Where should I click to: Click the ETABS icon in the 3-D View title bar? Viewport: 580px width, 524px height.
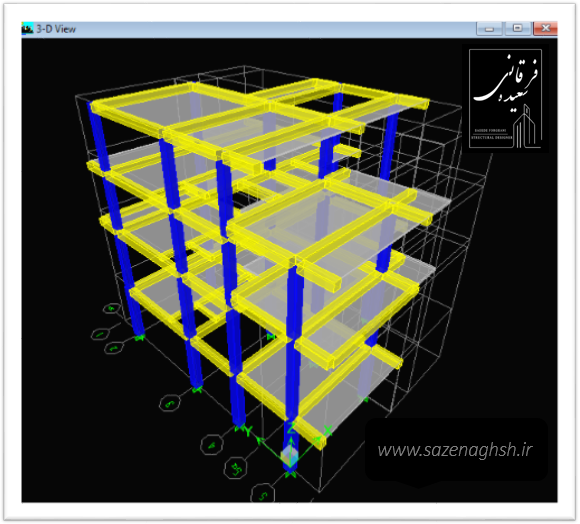coord(27,28)
